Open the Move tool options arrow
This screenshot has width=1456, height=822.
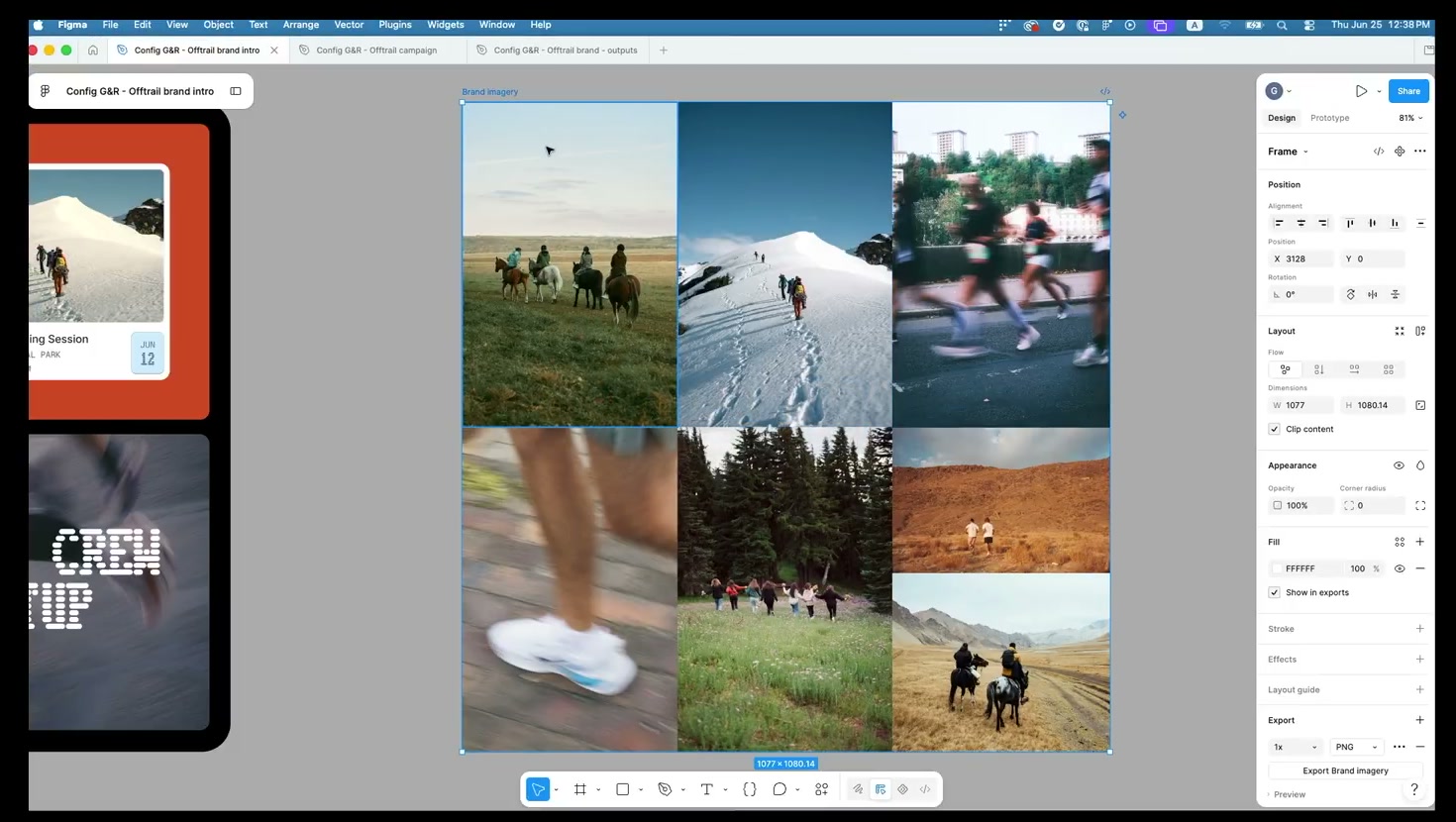coord(556,790)
